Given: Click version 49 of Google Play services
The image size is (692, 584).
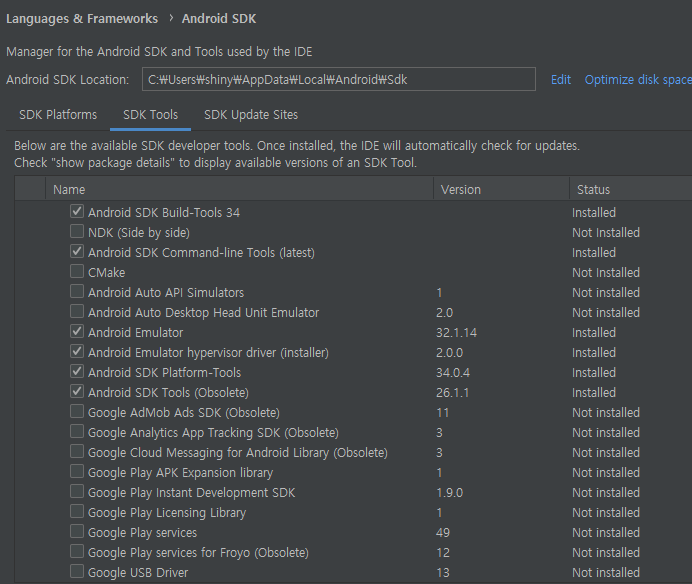Looking at the screenshot, I should tap(443, 533).
